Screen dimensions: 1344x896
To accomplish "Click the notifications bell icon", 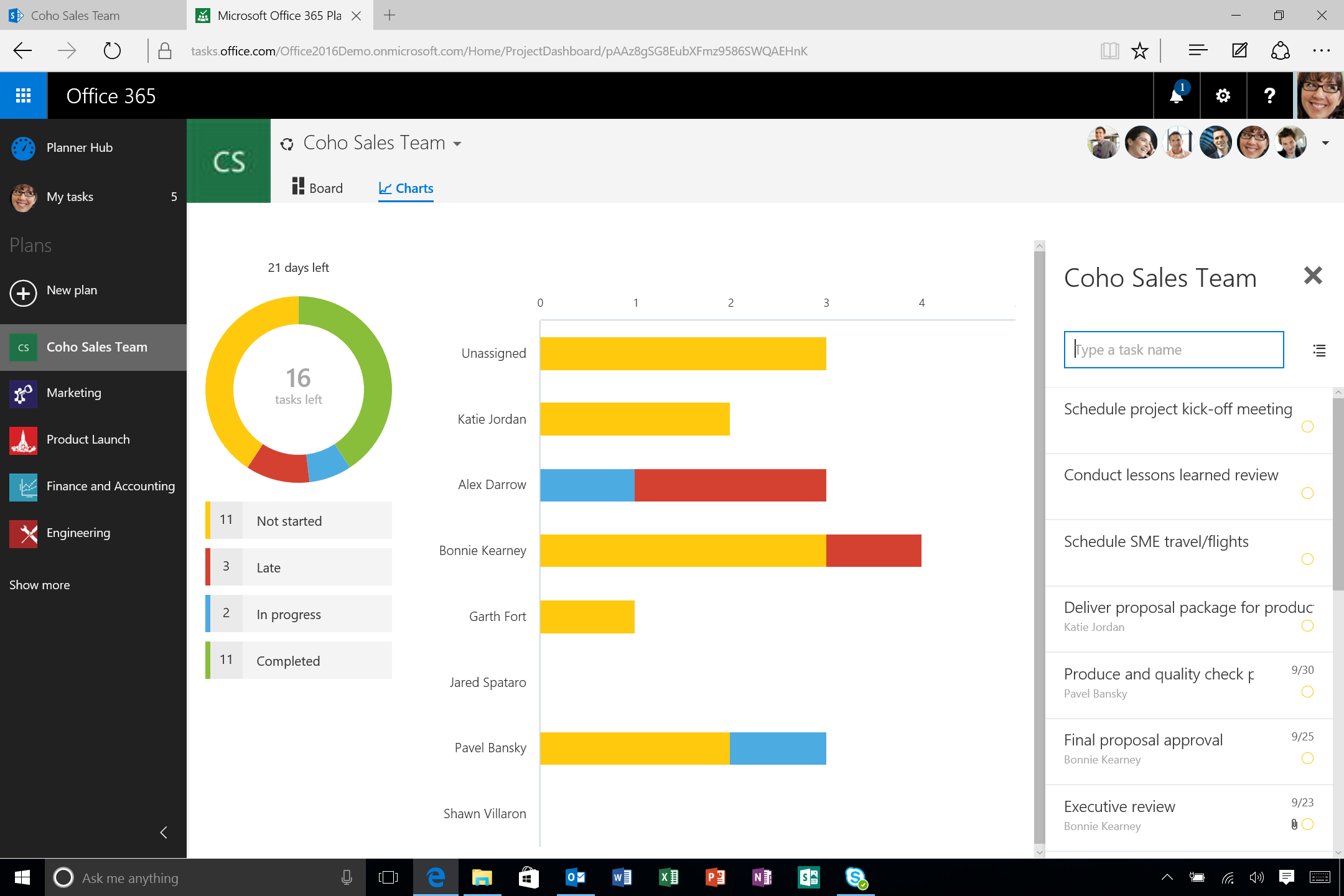I will pos(1176,95).
